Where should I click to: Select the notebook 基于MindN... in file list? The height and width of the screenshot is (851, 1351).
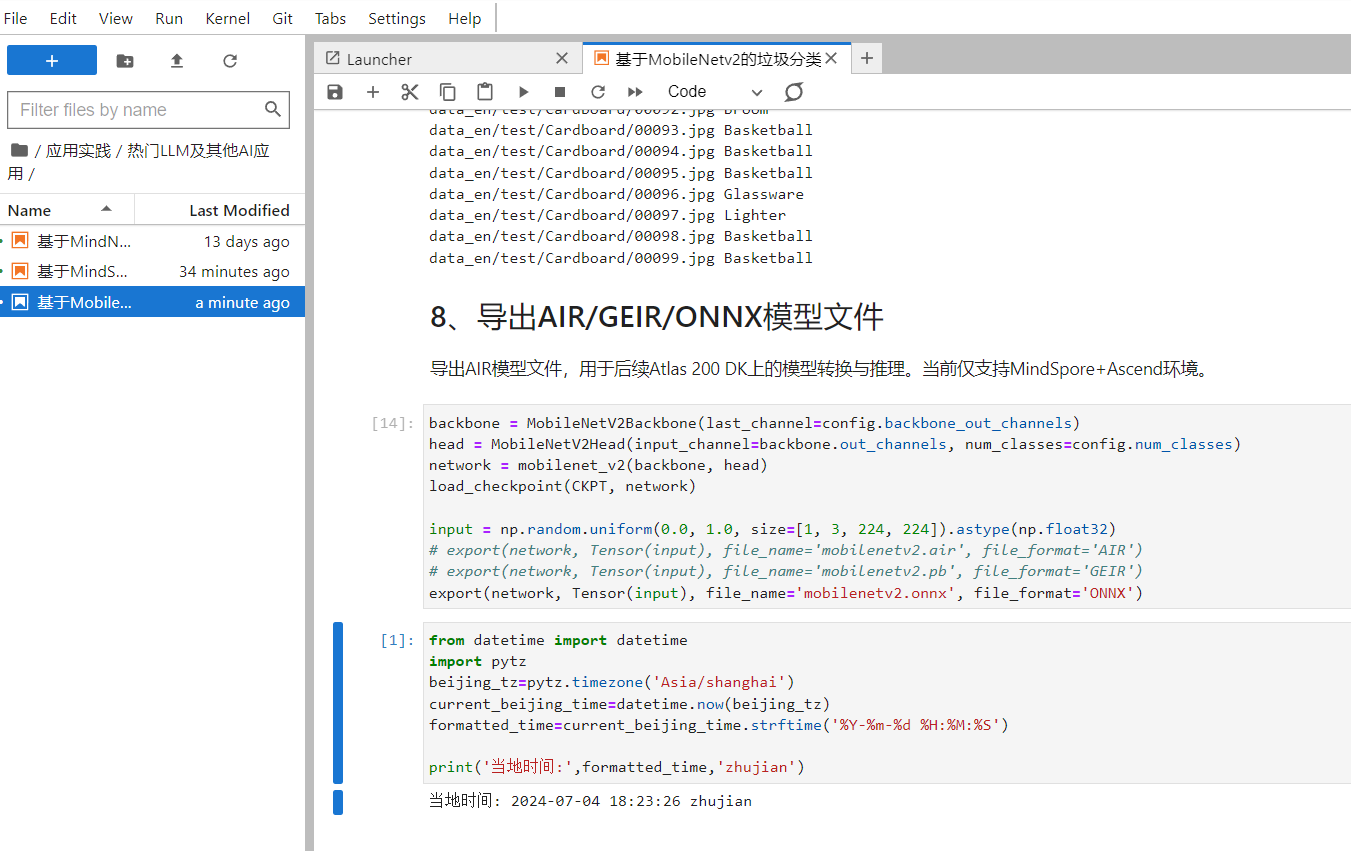152,241
